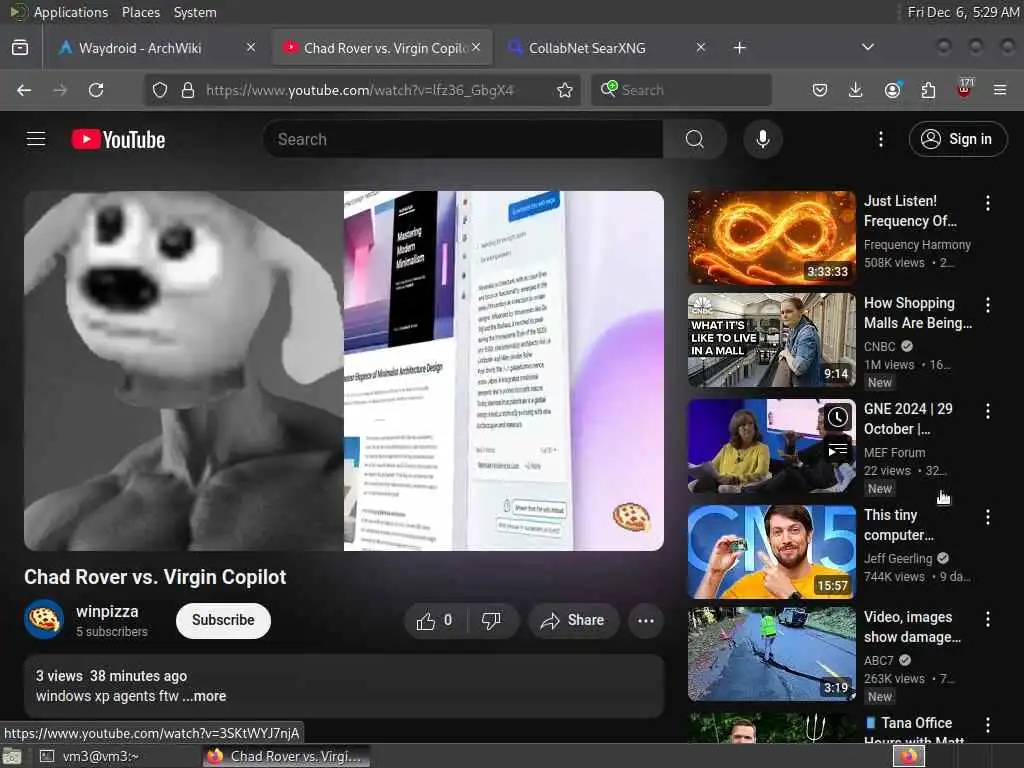This screenshot has height=768, width=1024.
Task: Dislike the video with thumbs down
Action: pos(492,620)
